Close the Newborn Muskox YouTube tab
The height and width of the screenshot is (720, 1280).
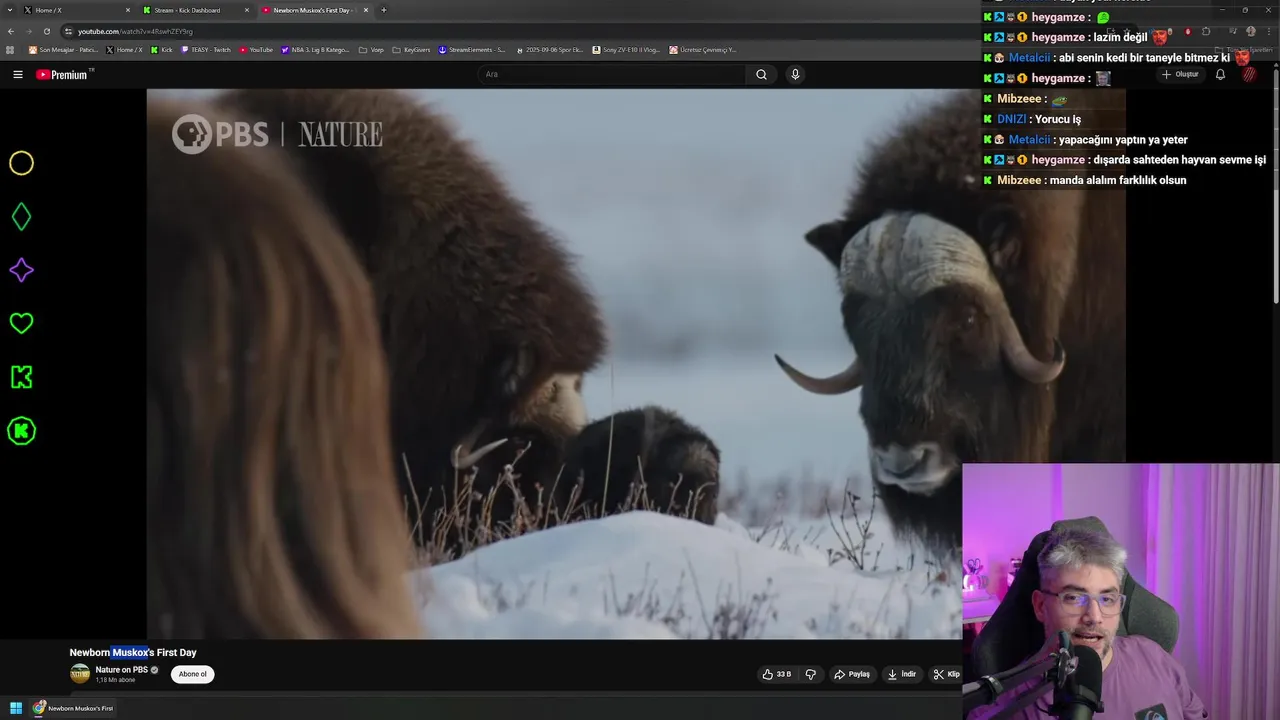point(366,10)
